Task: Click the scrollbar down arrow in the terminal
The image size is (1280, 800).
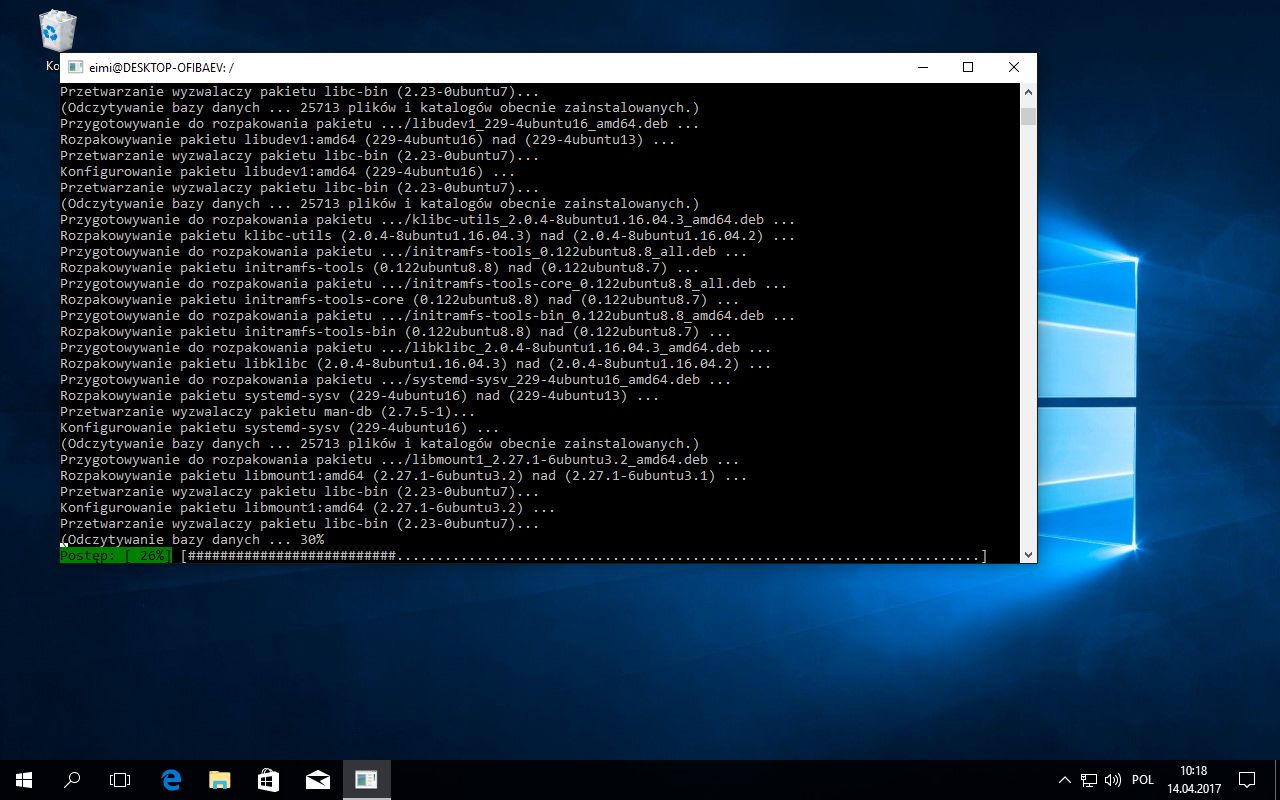Action: coord(1029,554)
